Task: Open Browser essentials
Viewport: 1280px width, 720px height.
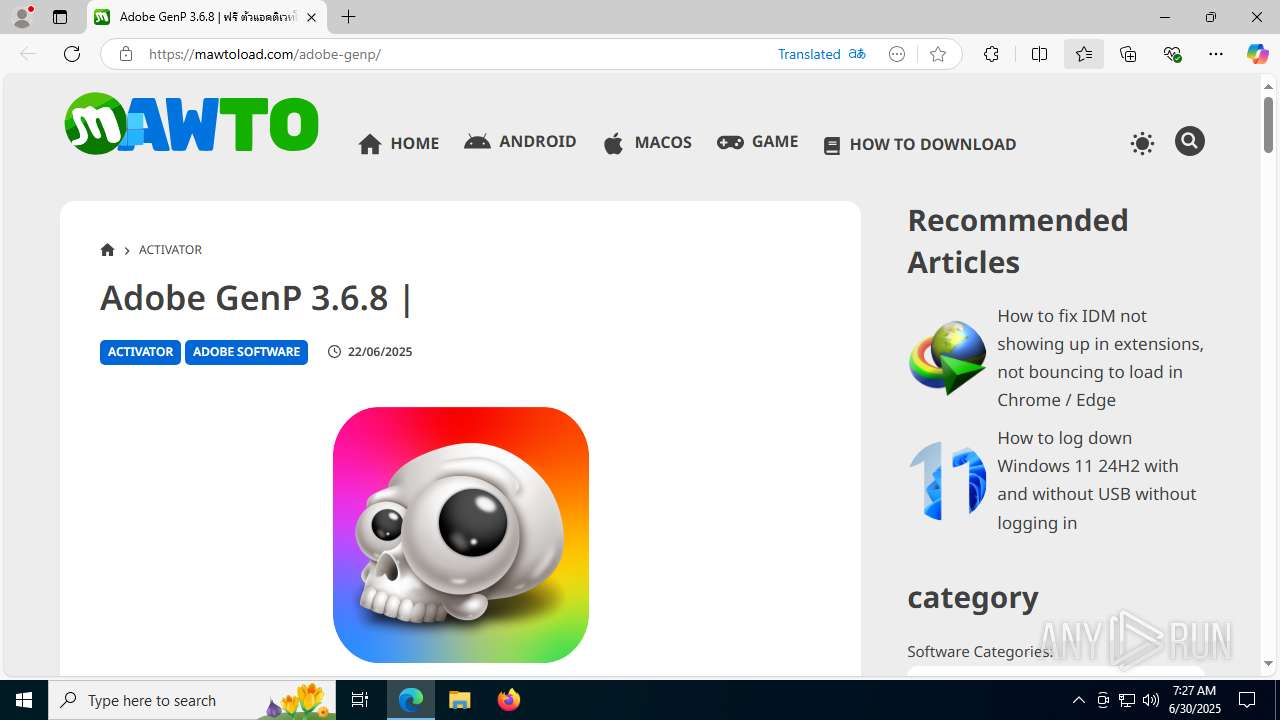Action: [1172, 54]
